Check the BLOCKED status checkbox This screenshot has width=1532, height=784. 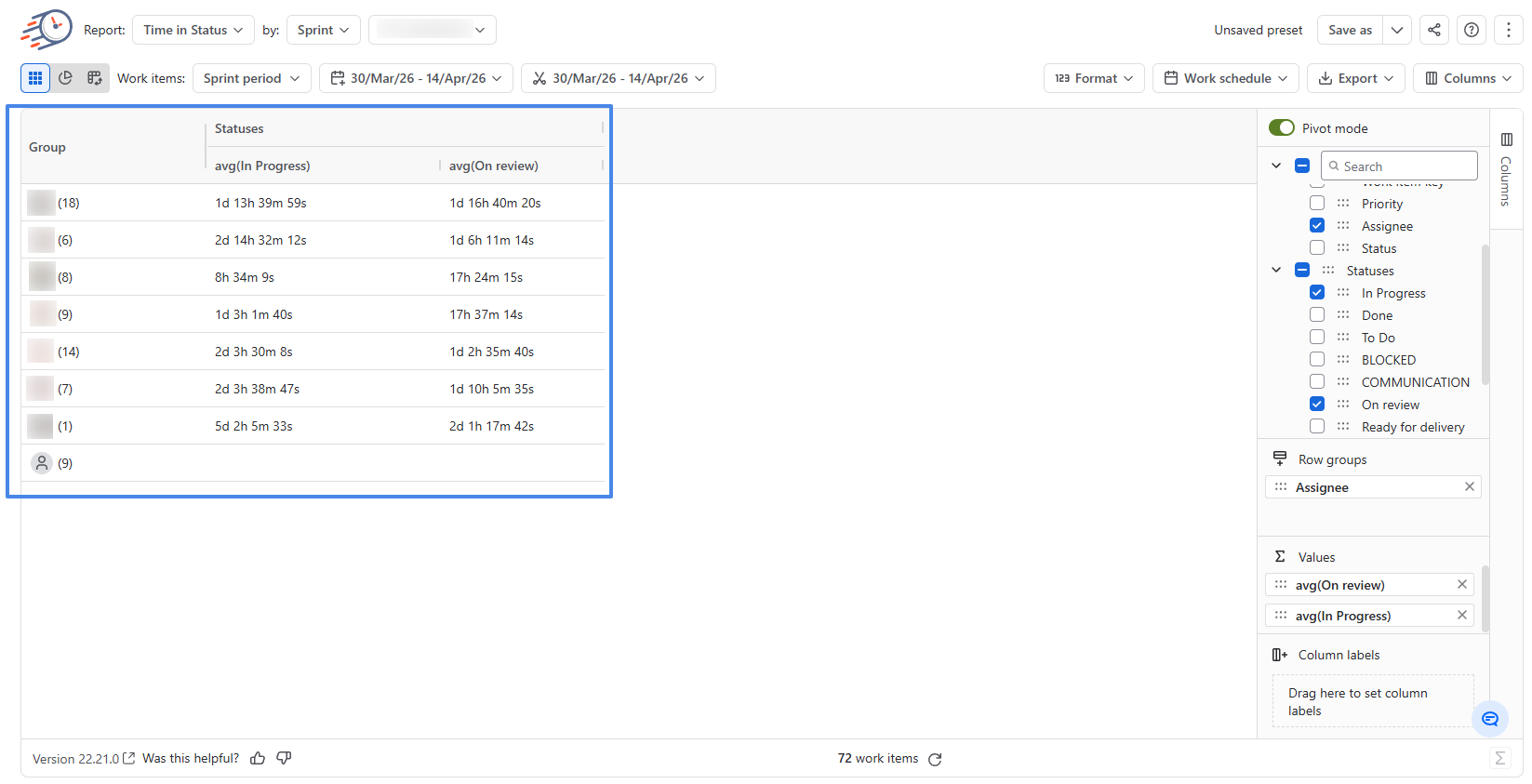pyautogui.click(x=1317, y=359)
